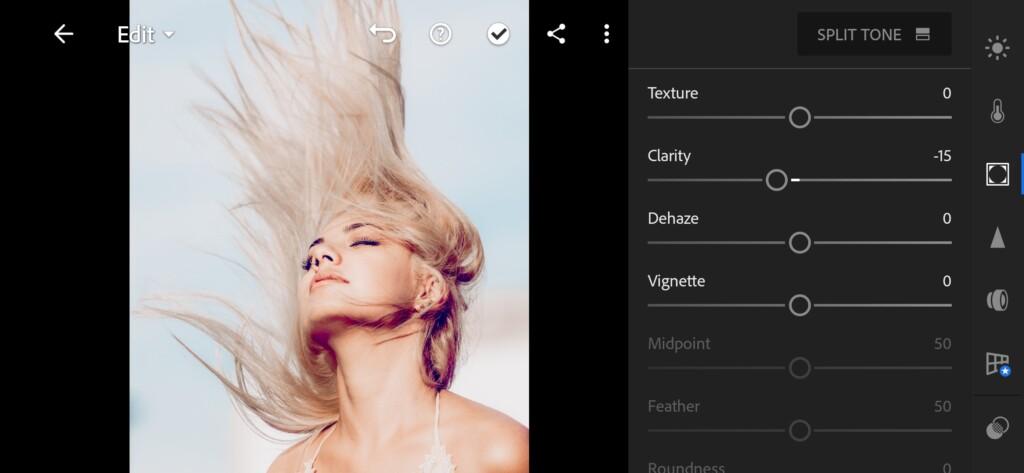Open the Optics lens icon
The image size is (1024, 473).
[x=997, y=301]
